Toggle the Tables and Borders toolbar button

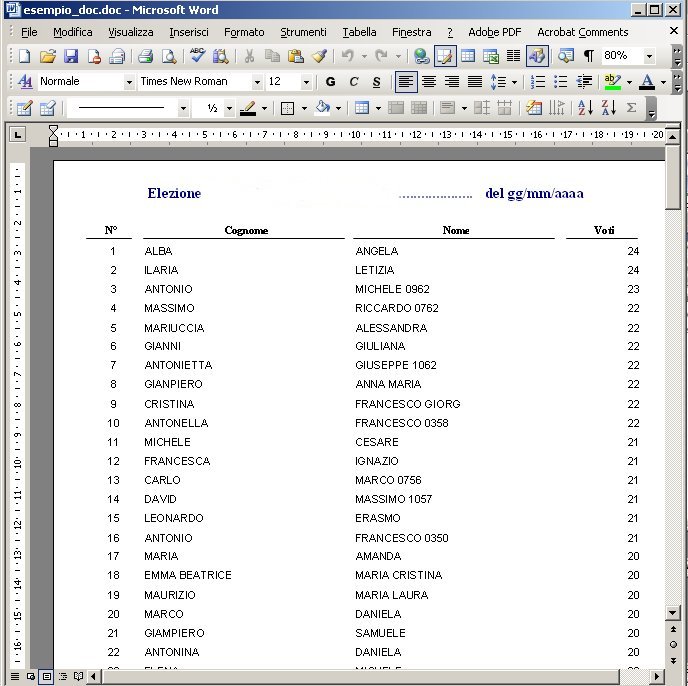point(445,56)
